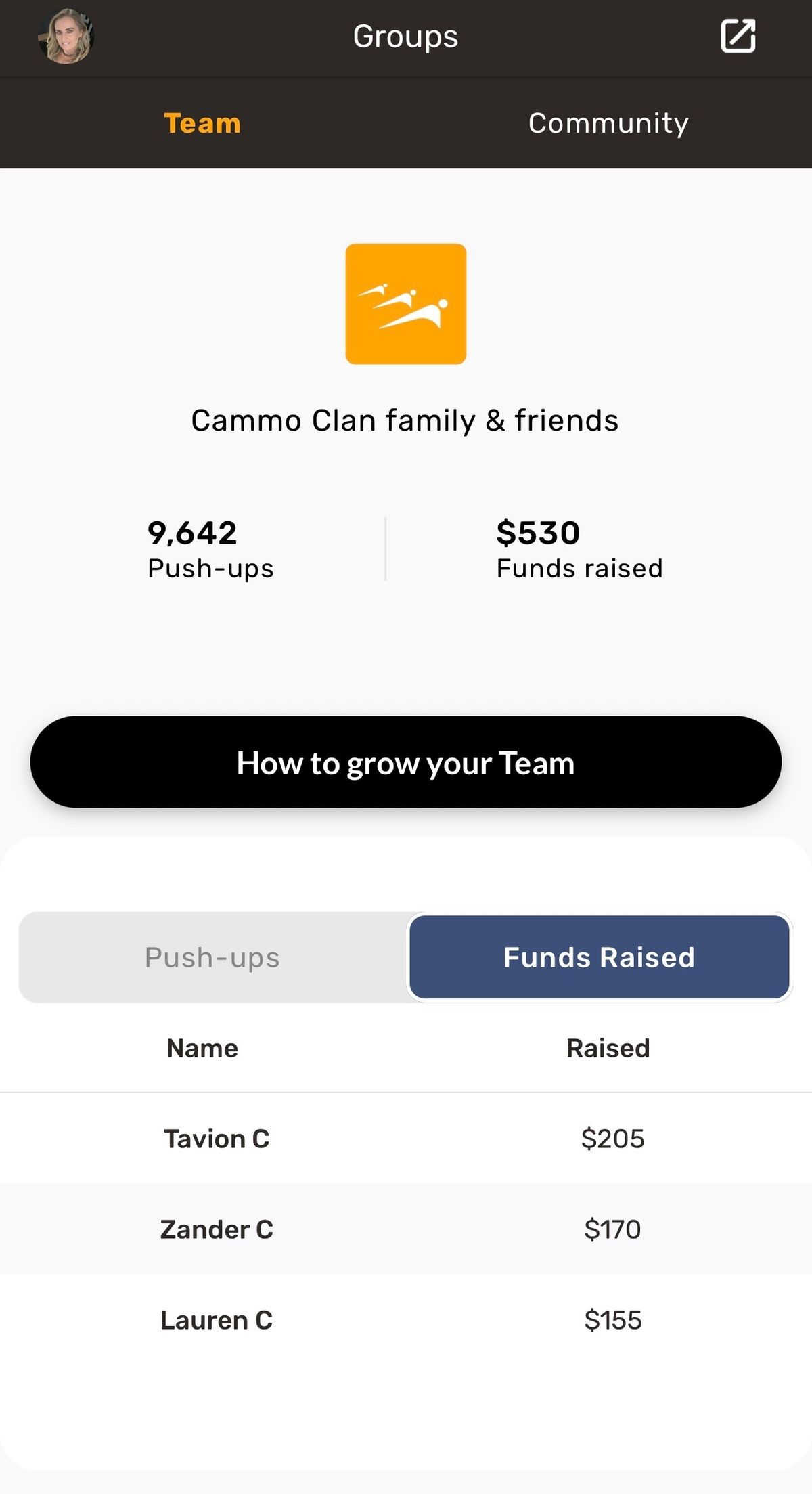Click the Groups page title
Screen dimensions: 812x1494
tap(405, 37)
